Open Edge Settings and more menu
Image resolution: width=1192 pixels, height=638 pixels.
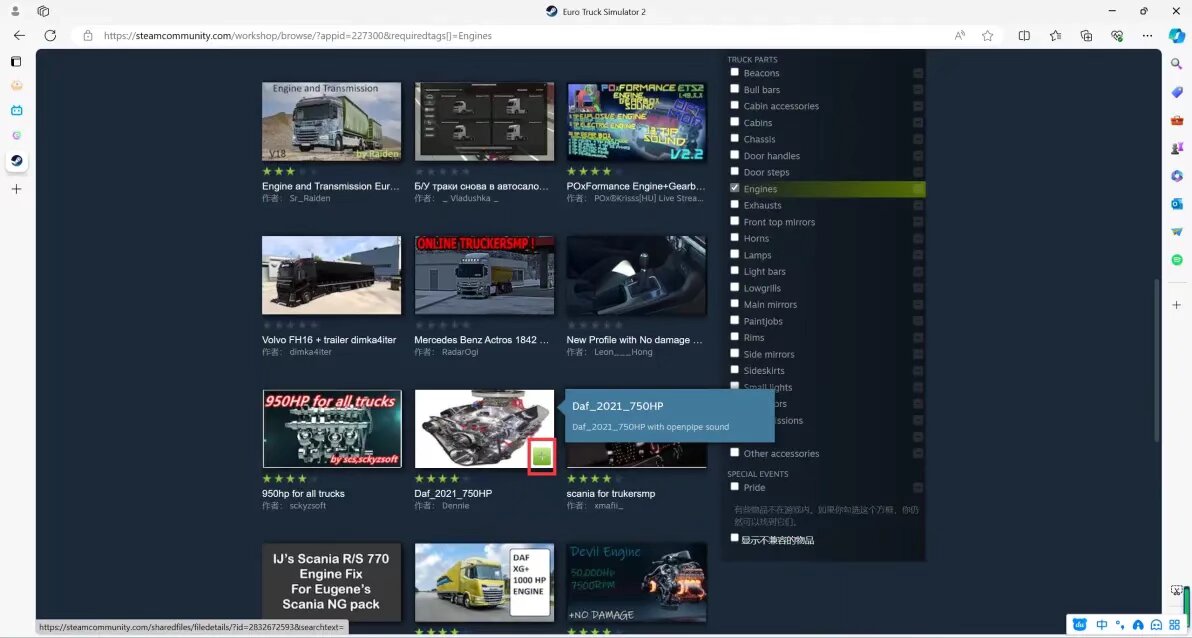1147,35
